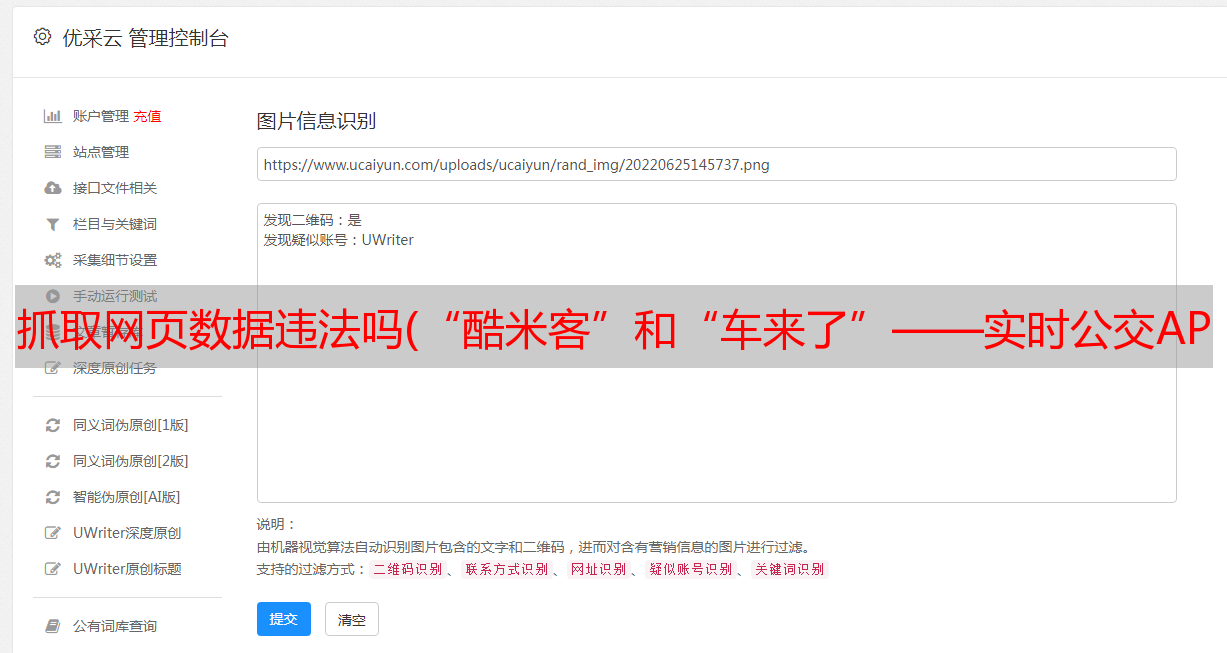This screenshot has width=1227, height=653.
Task: Click the funnel icon for 栏目与关键词
Action: [x=53, y=224]
